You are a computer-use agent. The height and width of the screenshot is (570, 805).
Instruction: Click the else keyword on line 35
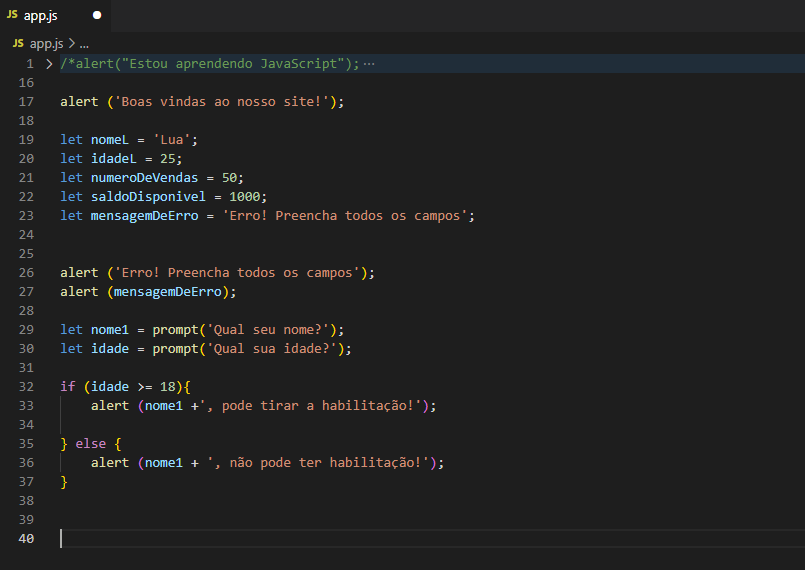[91, 444]
